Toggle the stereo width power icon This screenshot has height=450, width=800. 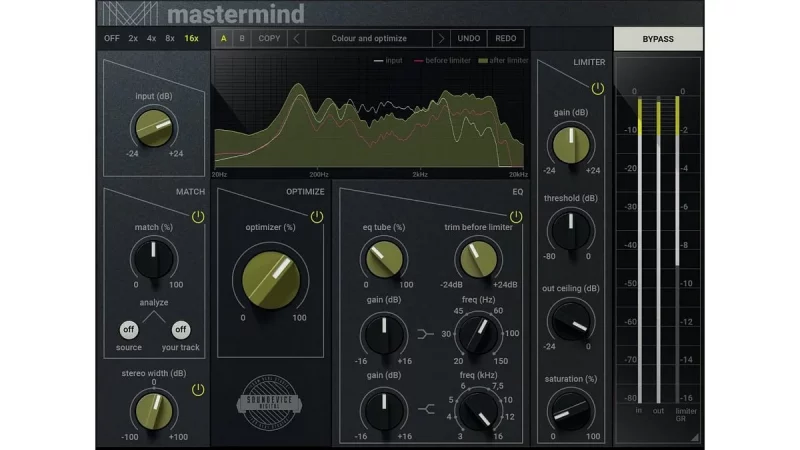coord(197,390)
